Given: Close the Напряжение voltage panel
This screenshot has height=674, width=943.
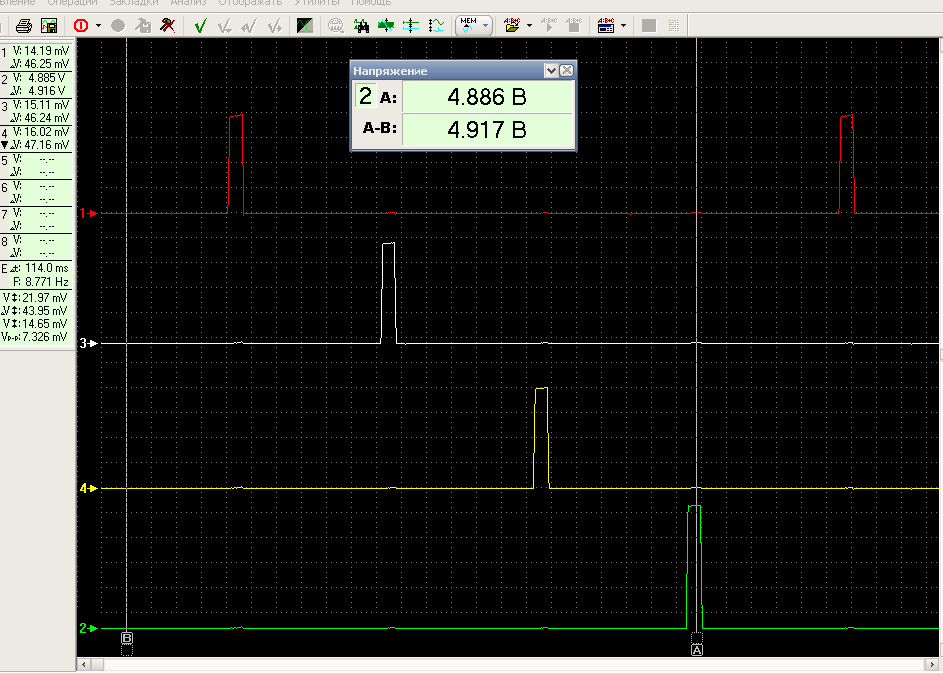Looking at the screenshot, I should [x=567, y=71].
